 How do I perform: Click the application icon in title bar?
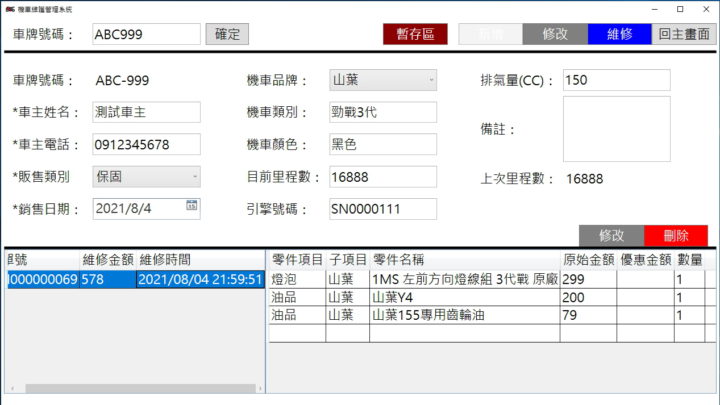tap(9, 8)
